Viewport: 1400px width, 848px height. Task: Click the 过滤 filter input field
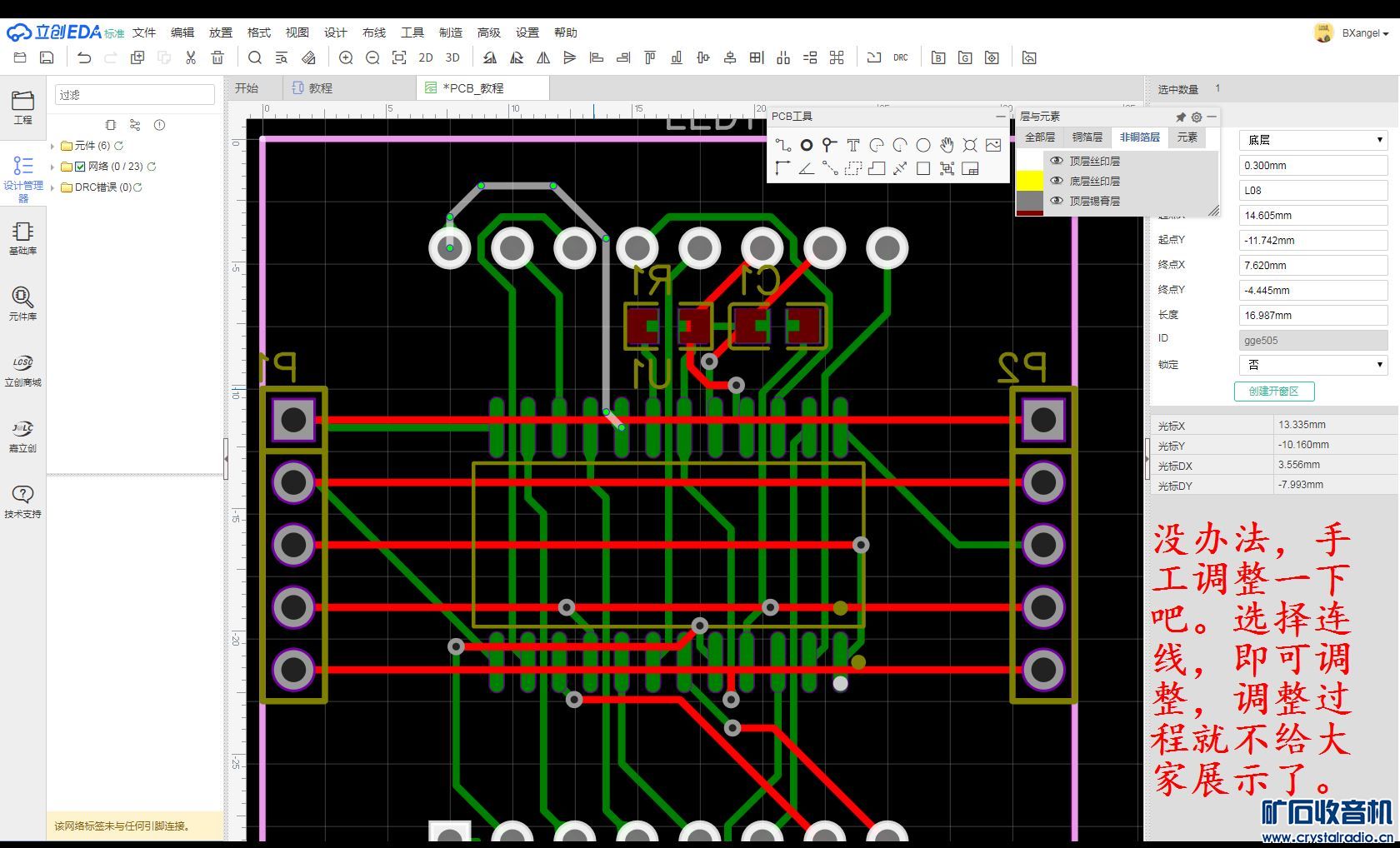pos(135,95)
